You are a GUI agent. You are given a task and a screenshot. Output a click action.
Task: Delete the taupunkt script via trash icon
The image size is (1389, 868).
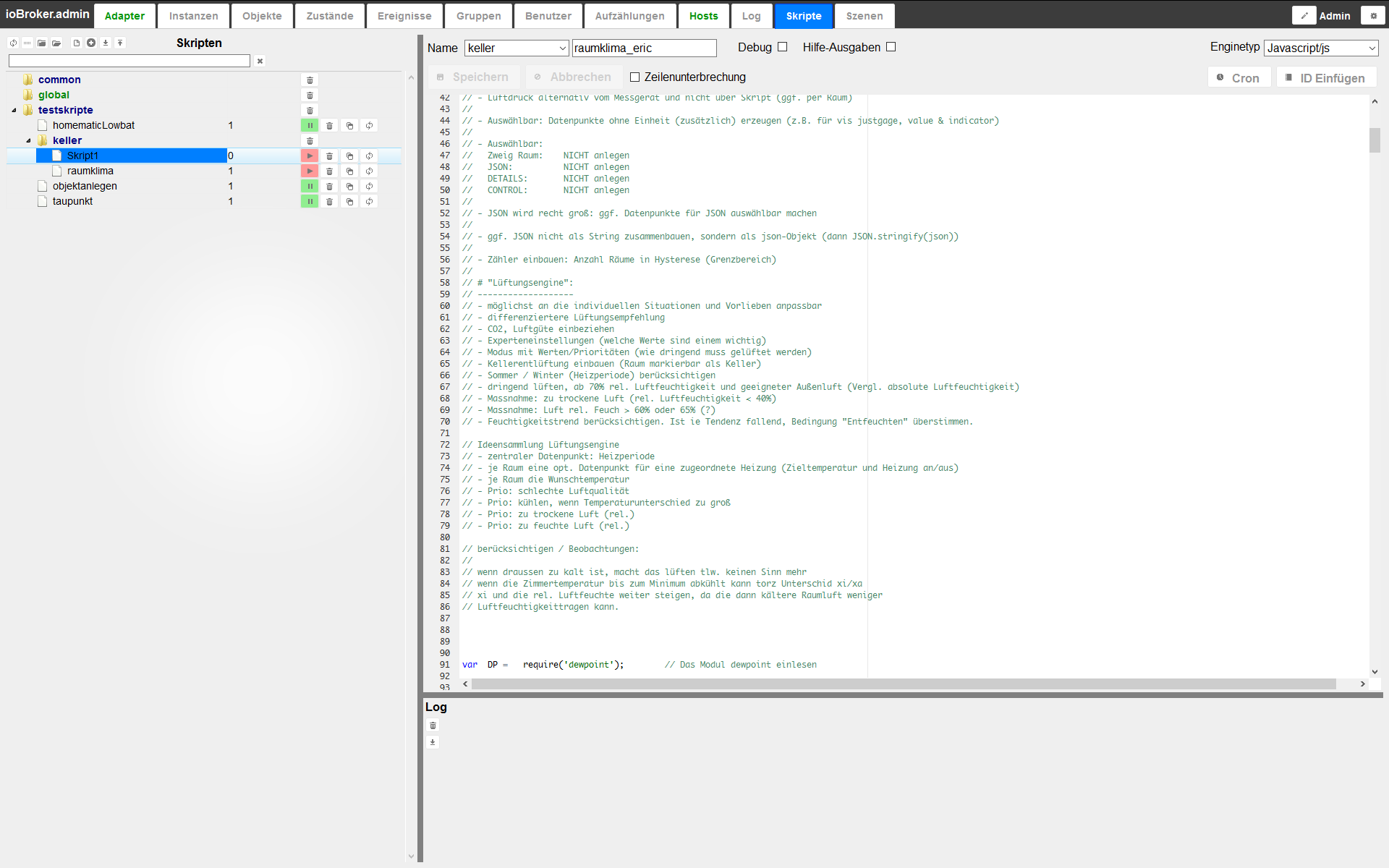point(329,201)
